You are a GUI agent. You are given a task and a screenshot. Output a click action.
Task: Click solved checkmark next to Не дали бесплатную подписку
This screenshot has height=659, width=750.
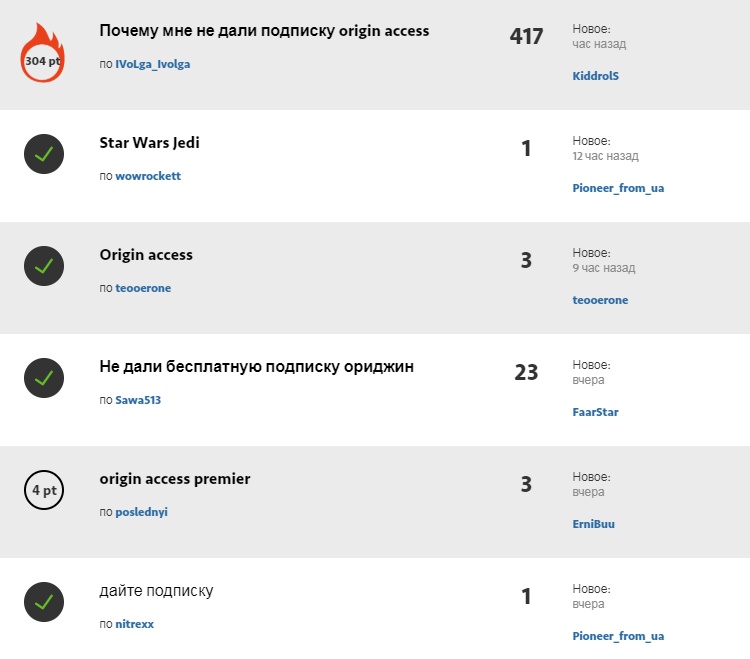pyautogui.click(x=44, y=379)
